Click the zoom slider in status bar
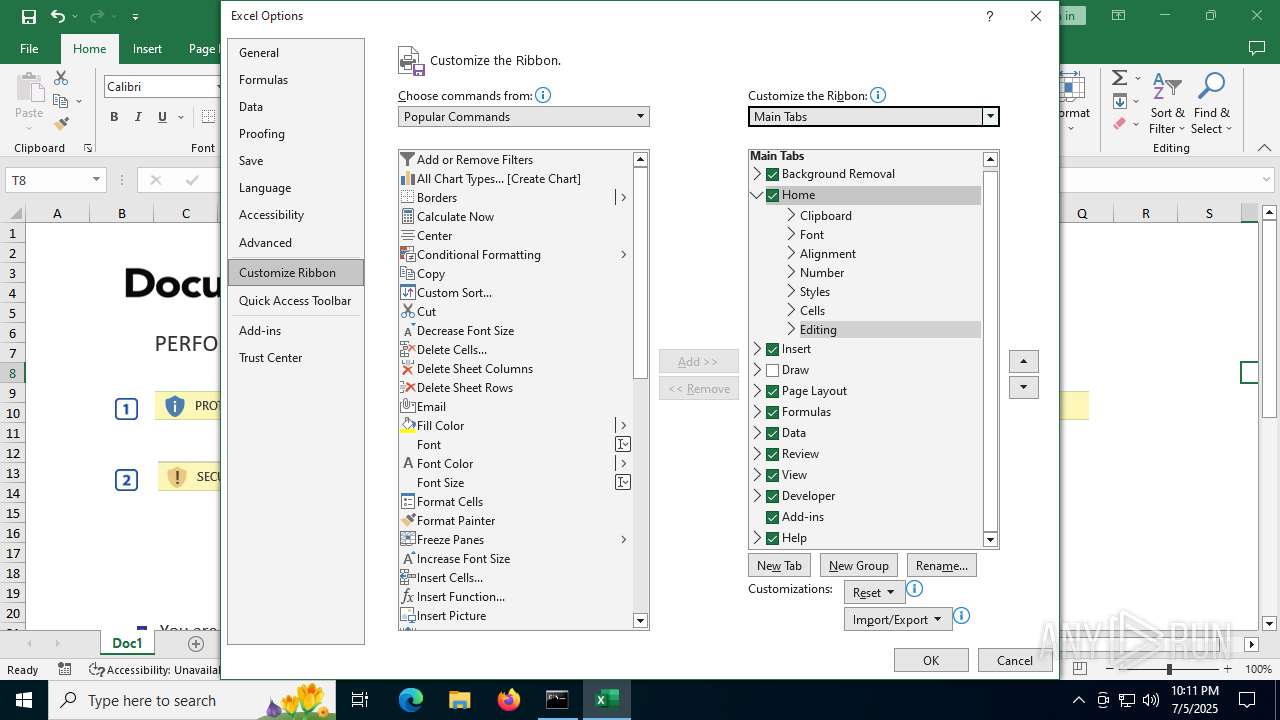This screenshot has height=720, width=1280. click(x=1169, y=669)
